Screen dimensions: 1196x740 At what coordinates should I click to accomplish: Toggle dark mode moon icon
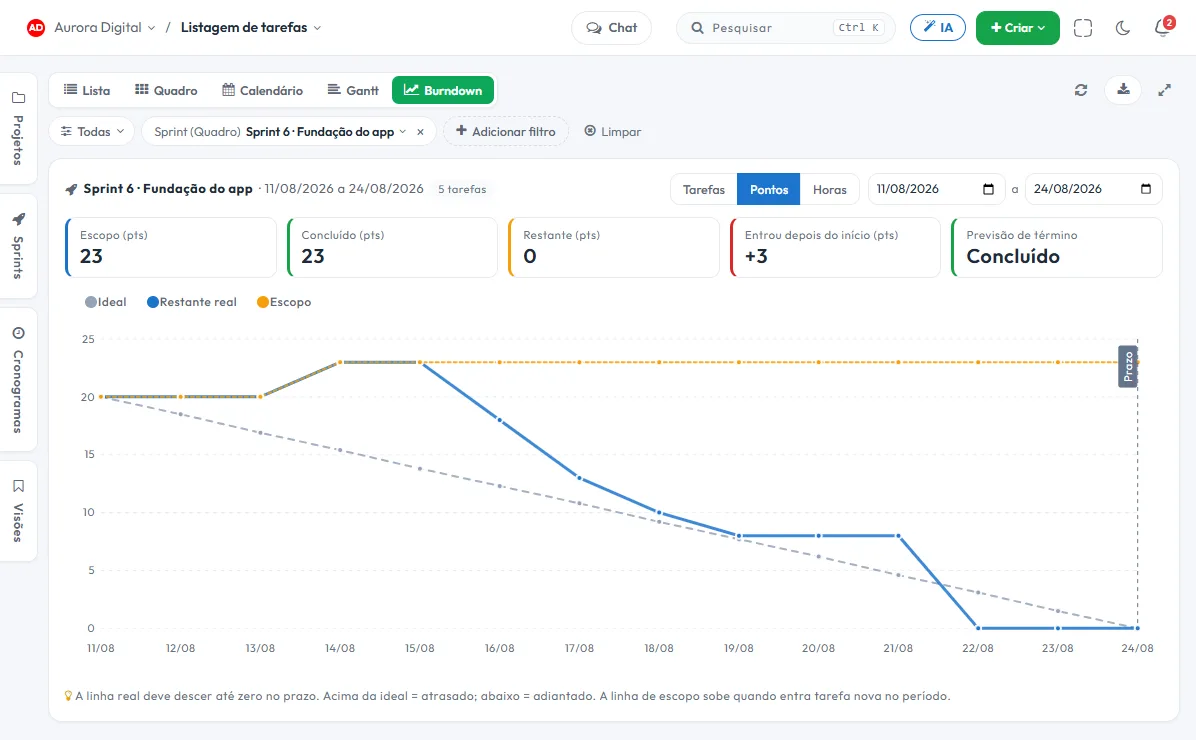pyautogui.click(x=1122, y=28)
